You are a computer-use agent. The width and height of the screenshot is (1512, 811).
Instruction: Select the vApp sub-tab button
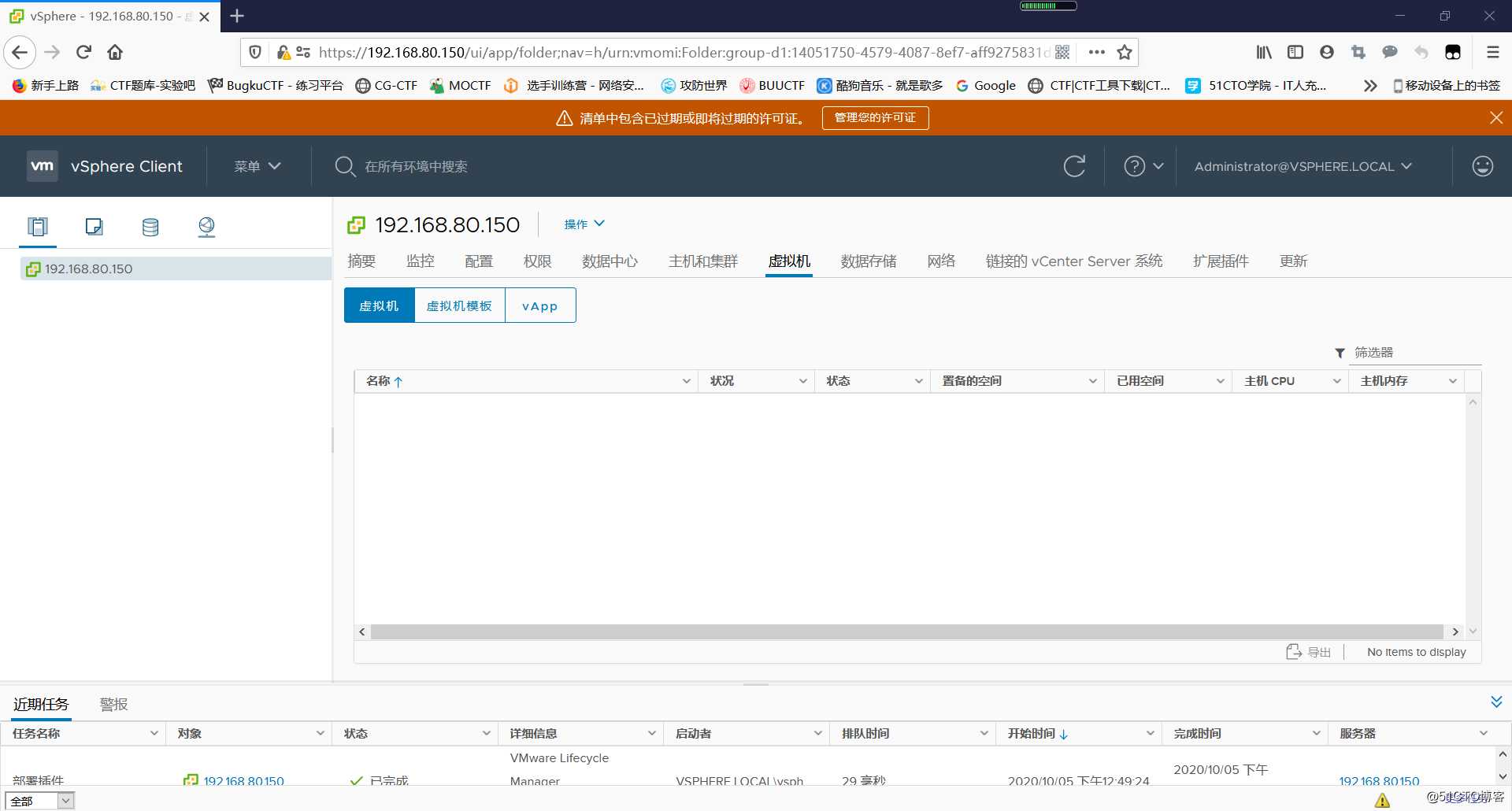pos(540,306)
